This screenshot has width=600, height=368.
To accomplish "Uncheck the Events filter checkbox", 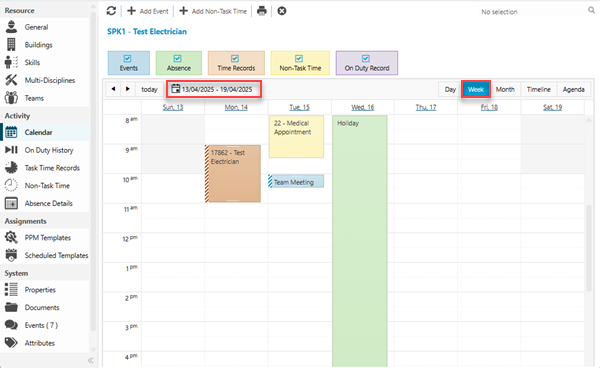I will pyautogui.click(x=127, y=59).
